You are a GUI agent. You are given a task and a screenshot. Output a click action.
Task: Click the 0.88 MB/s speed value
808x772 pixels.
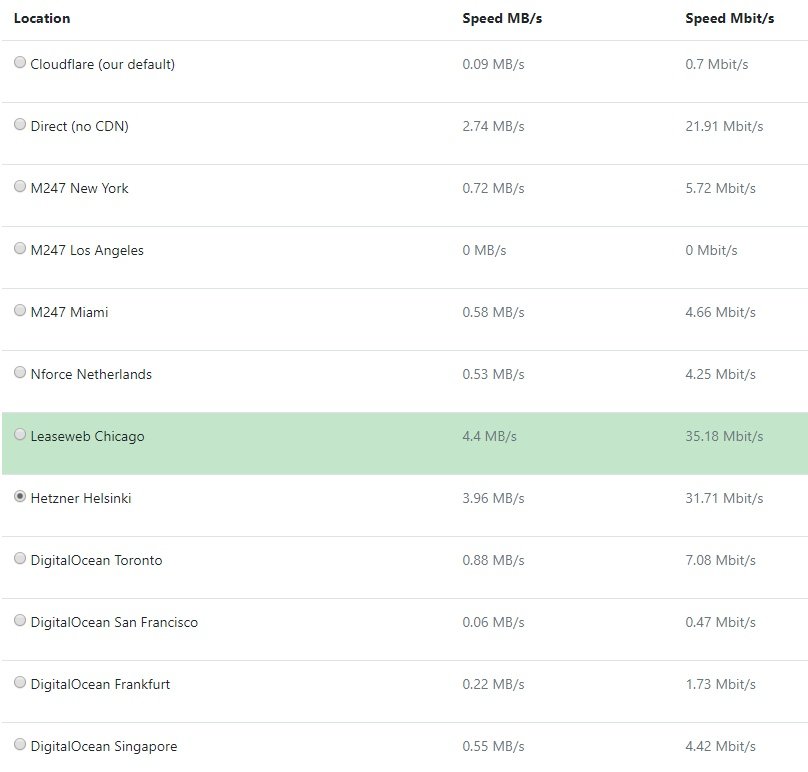pyautogui.click(x=494, y=560)
